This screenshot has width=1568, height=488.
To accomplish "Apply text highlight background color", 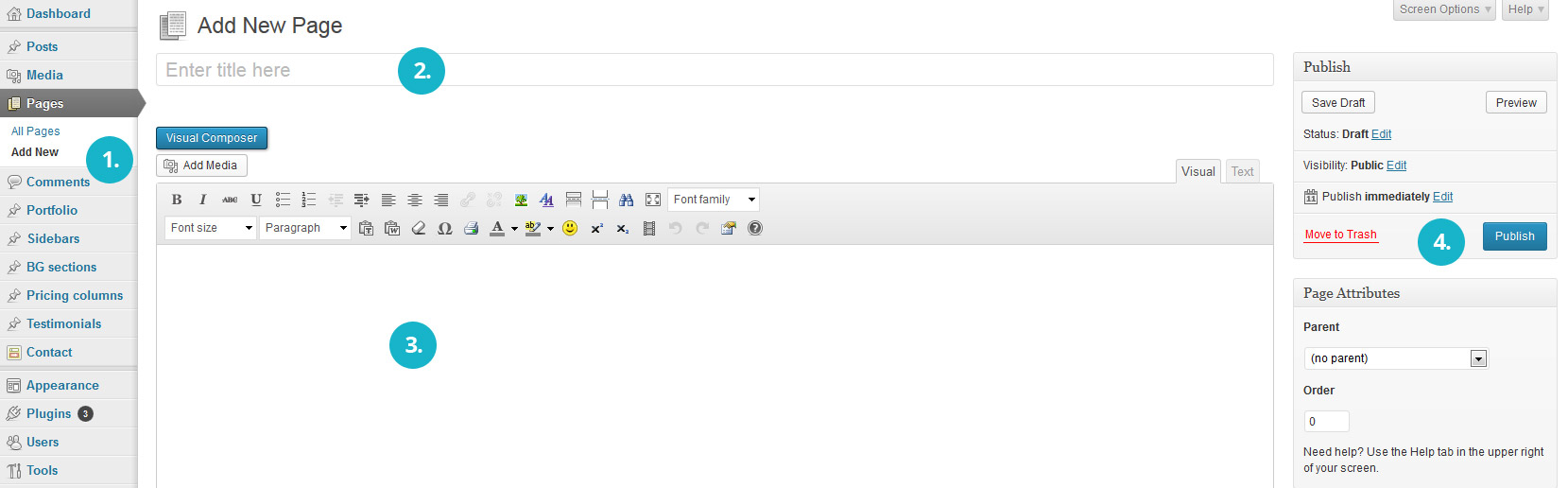I will (x=533, y=228).
